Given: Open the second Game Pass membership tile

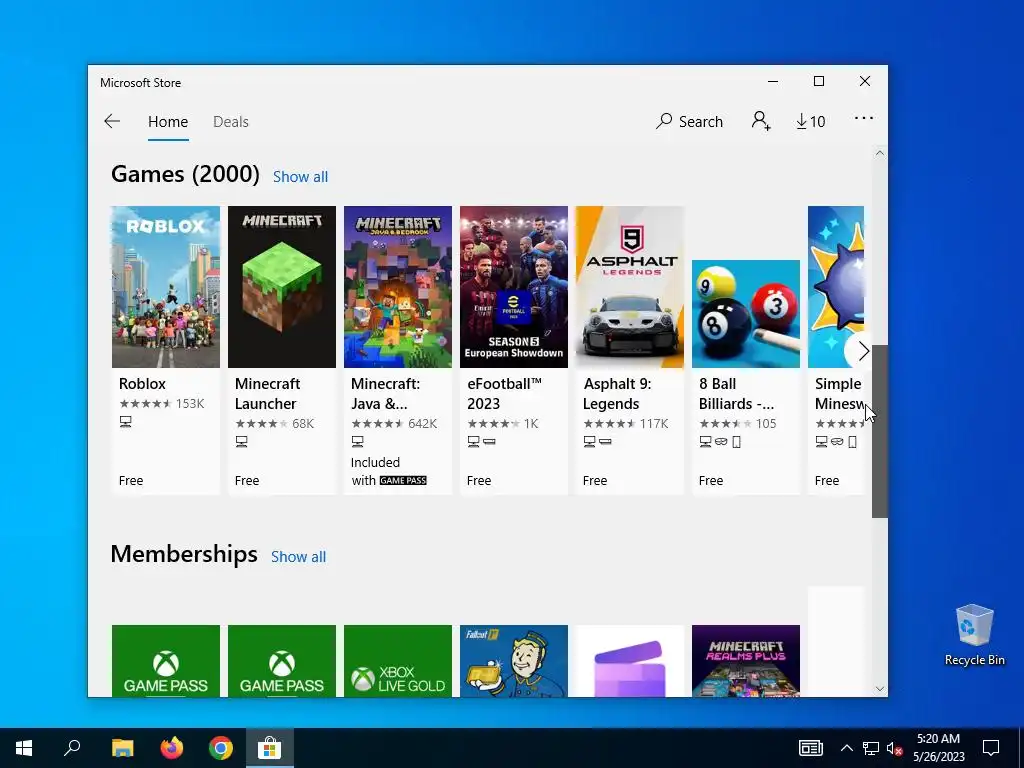Looking at the screenshot, I should tap(281, 661).
